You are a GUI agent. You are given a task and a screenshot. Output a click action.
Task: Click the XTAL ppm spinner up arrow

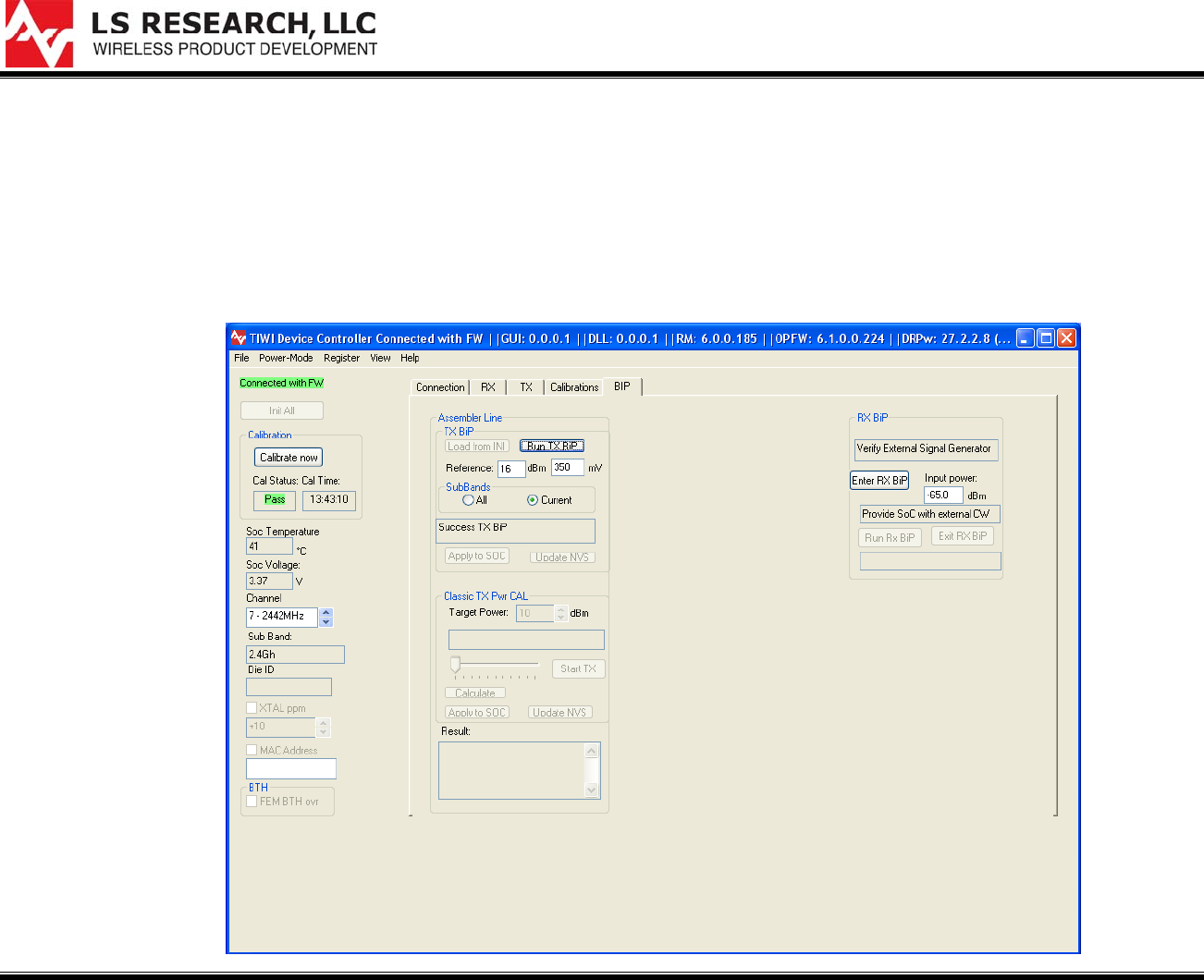click(x=324, y=723)
